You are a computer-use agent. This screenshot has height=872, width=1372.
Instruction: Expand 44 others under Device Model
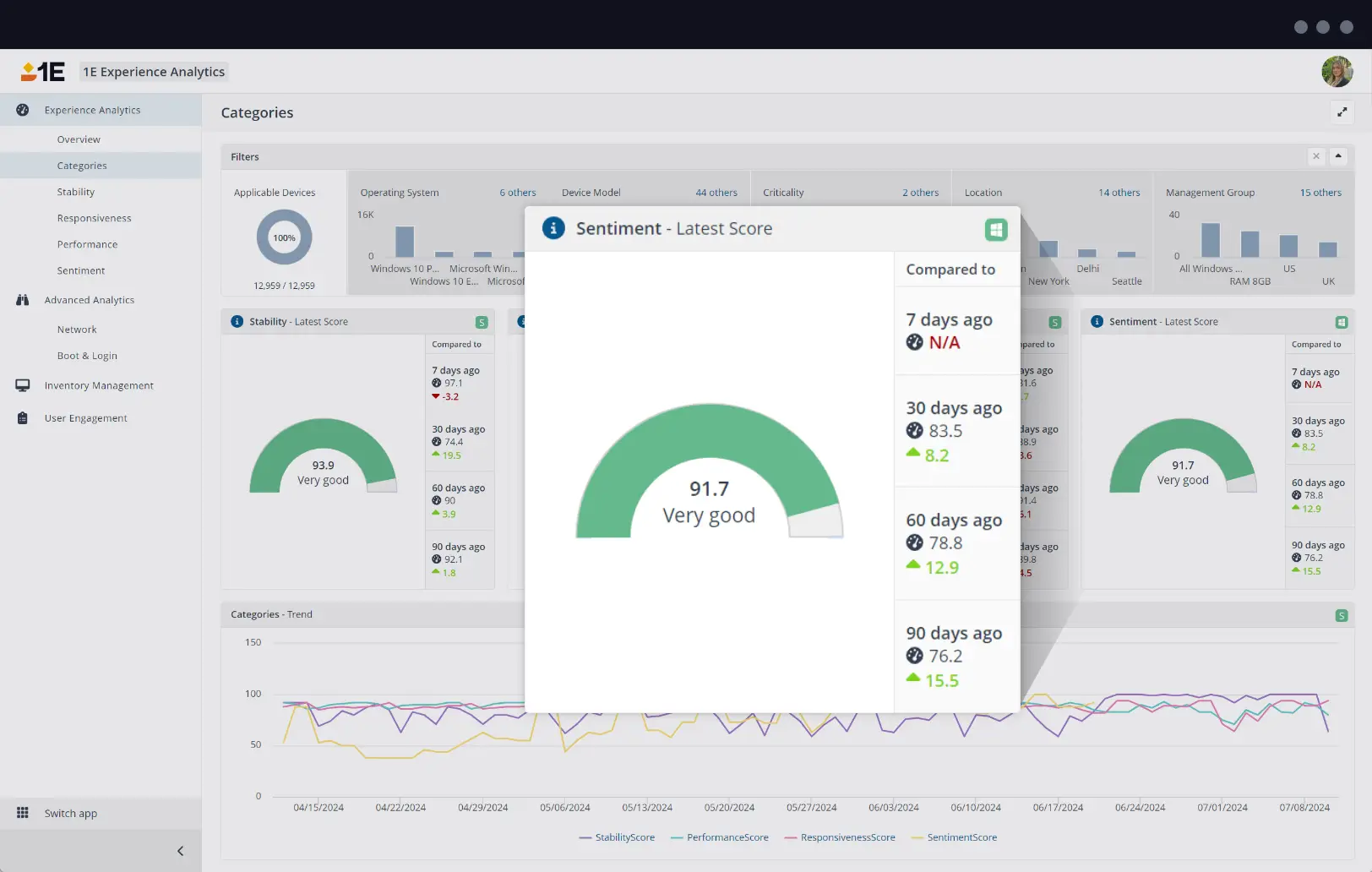click(x=716, y=192)
